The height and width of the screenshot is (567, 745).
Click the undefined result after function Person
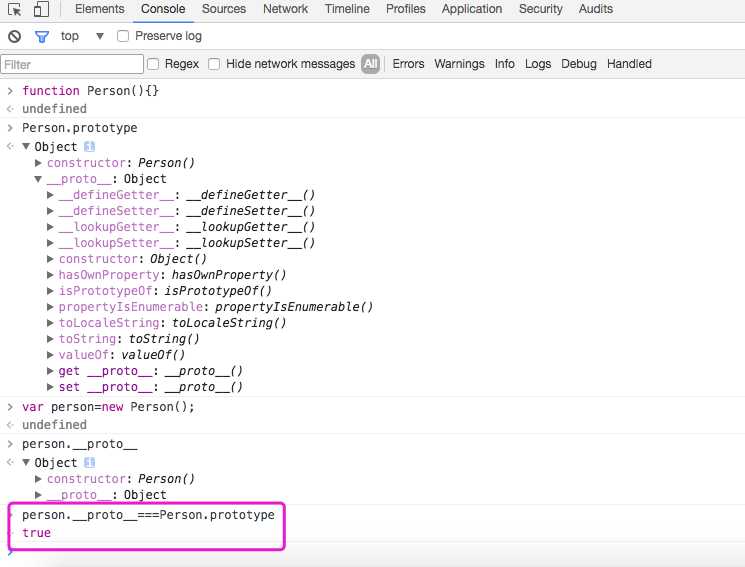click(x=54, y=109)
